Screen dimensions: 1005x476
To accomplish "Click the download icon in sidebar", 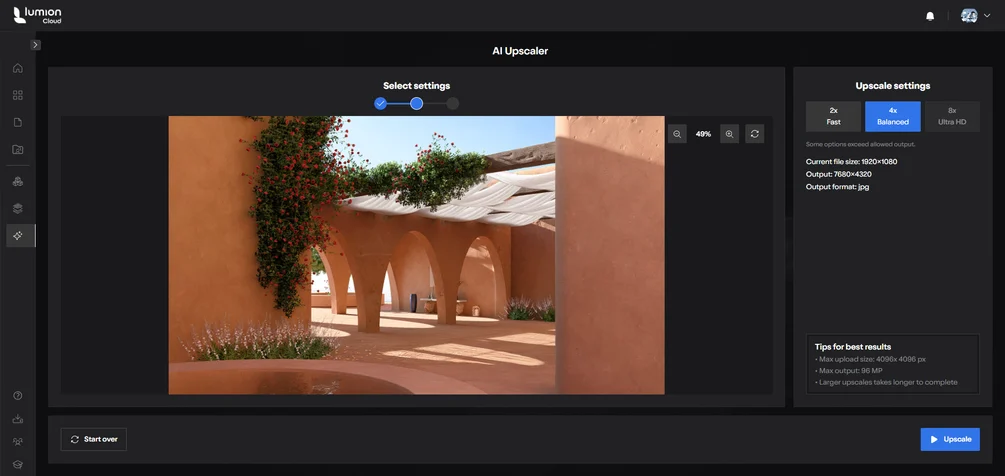I will coord(18,419).
